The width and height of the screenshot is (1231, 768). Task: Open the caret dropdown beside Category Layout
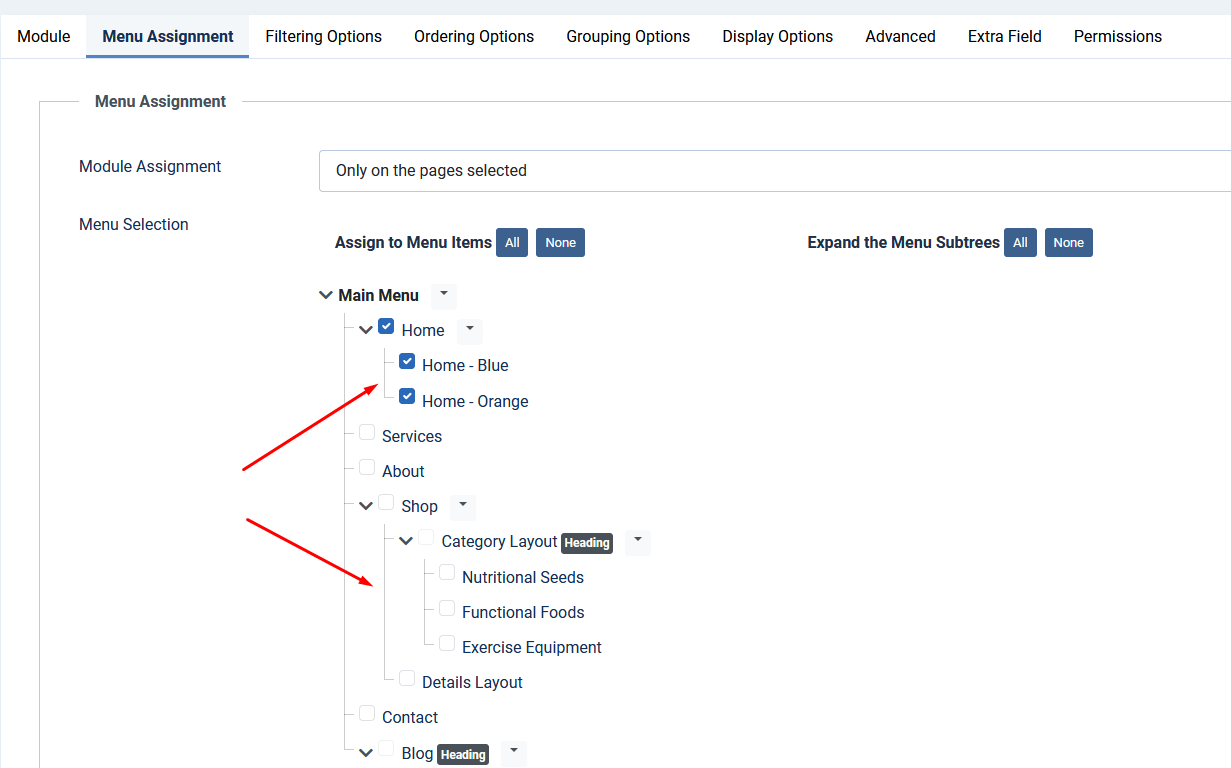[637, 541]
